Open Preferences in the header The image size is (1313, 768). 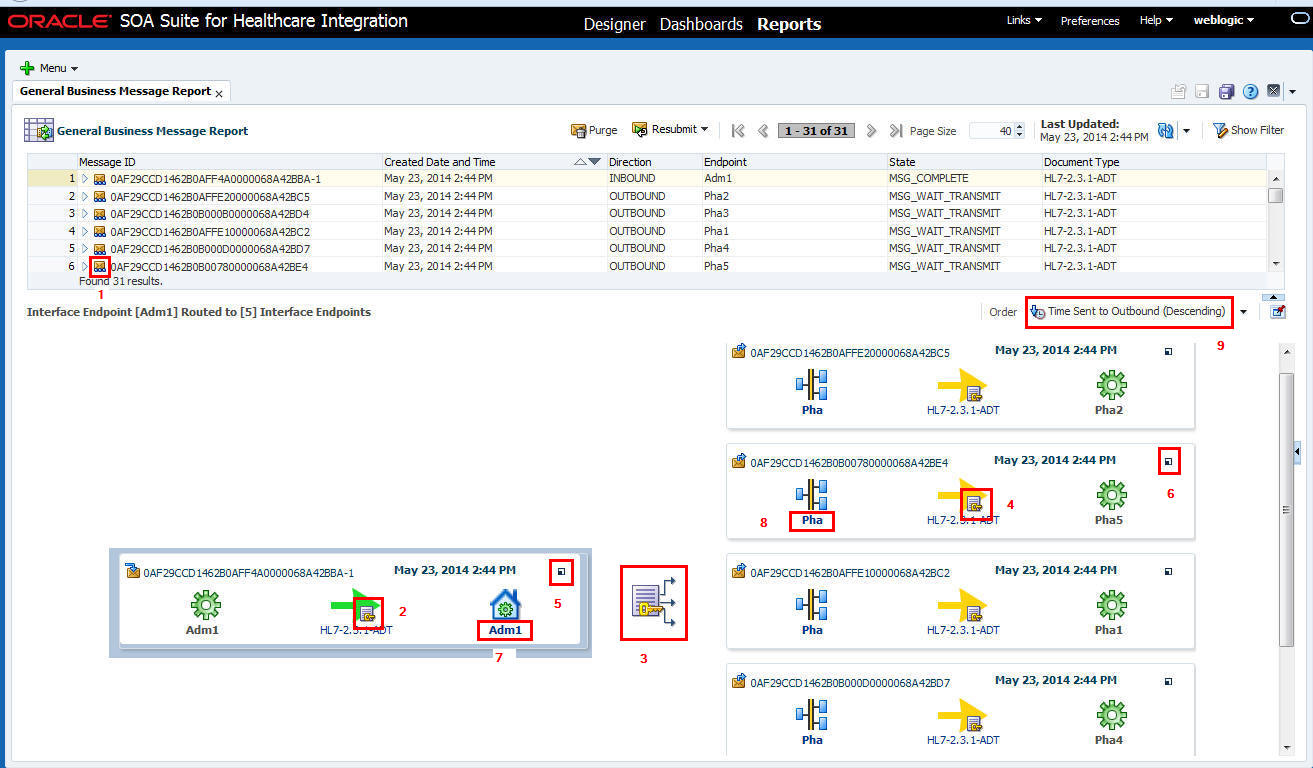pyautogui.click(x=1090, y=20)
